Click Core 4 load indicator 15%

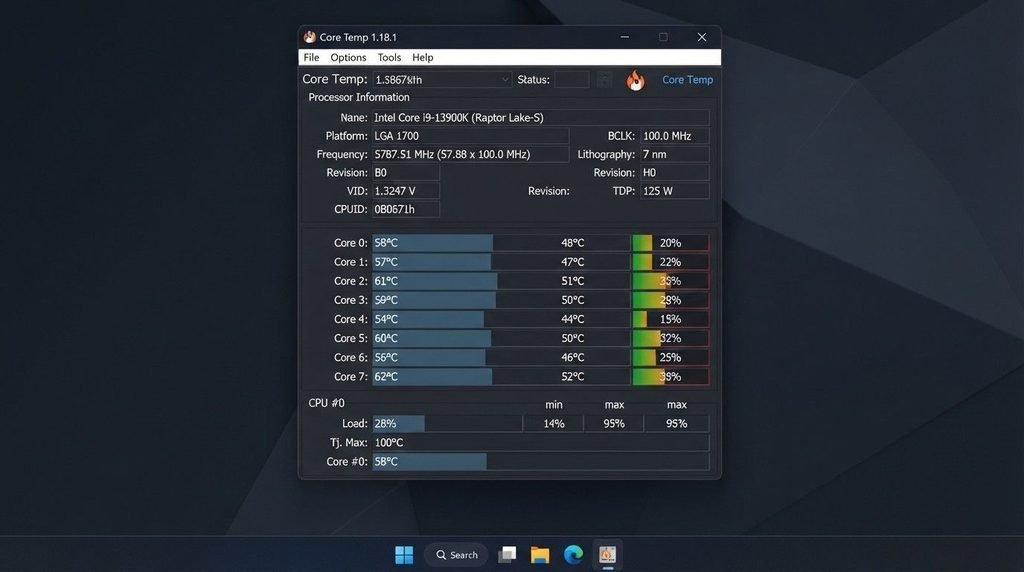point(670,319)
